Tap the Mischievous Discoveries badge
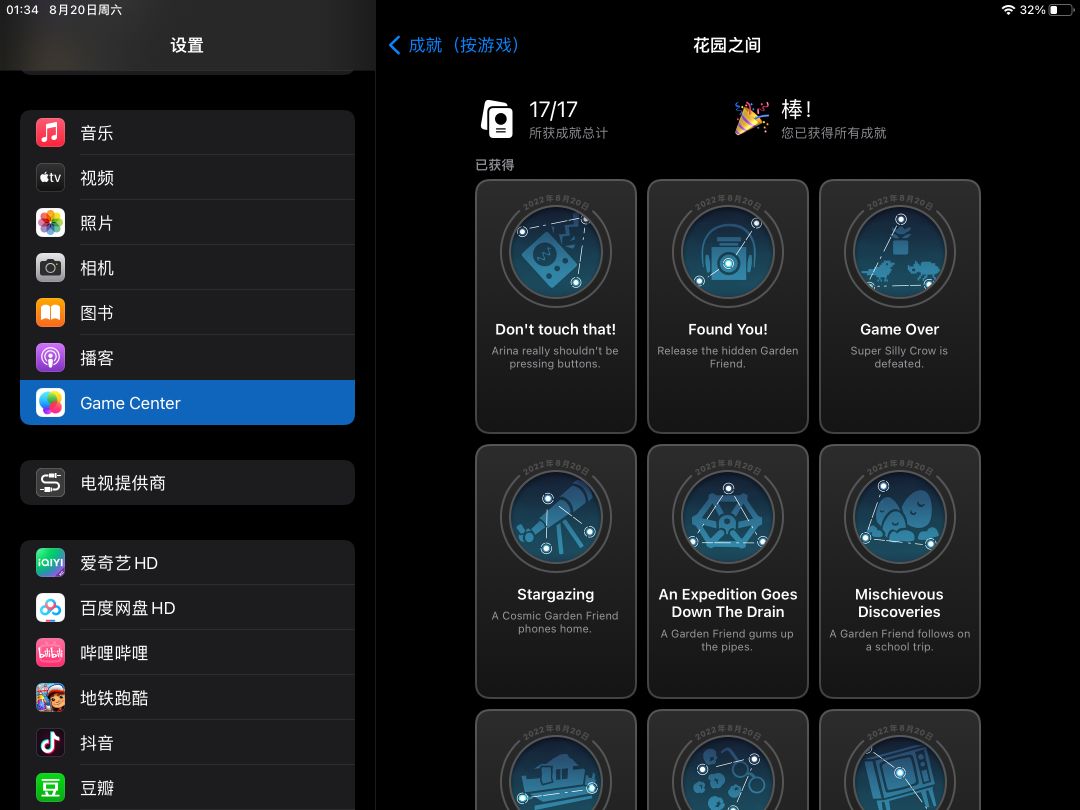This screenshot has height=810, width=1080. pyautogui.click(x=900, y=517)
